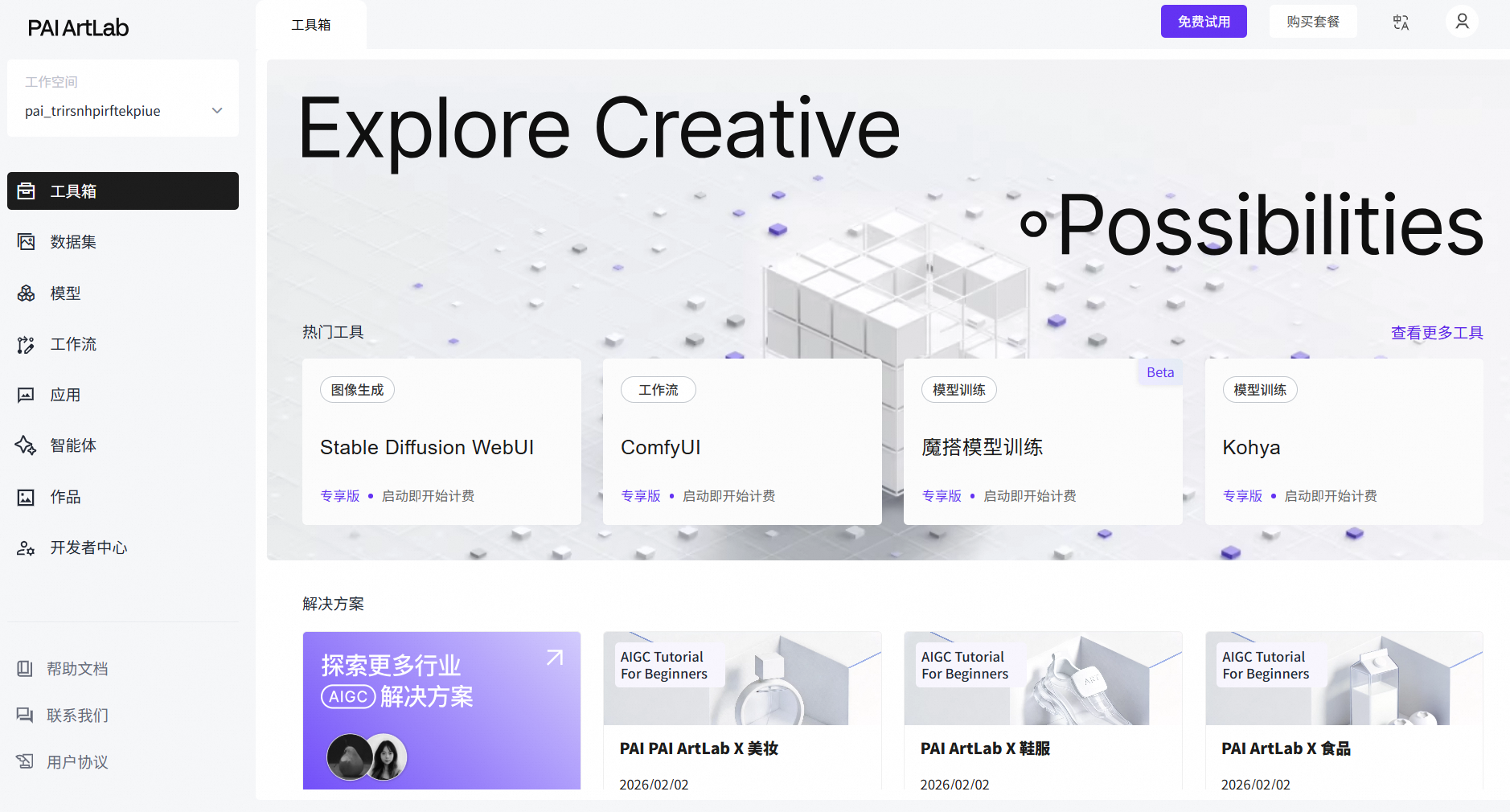Open the 查看更多工具 link

(x=1437, y=333)
